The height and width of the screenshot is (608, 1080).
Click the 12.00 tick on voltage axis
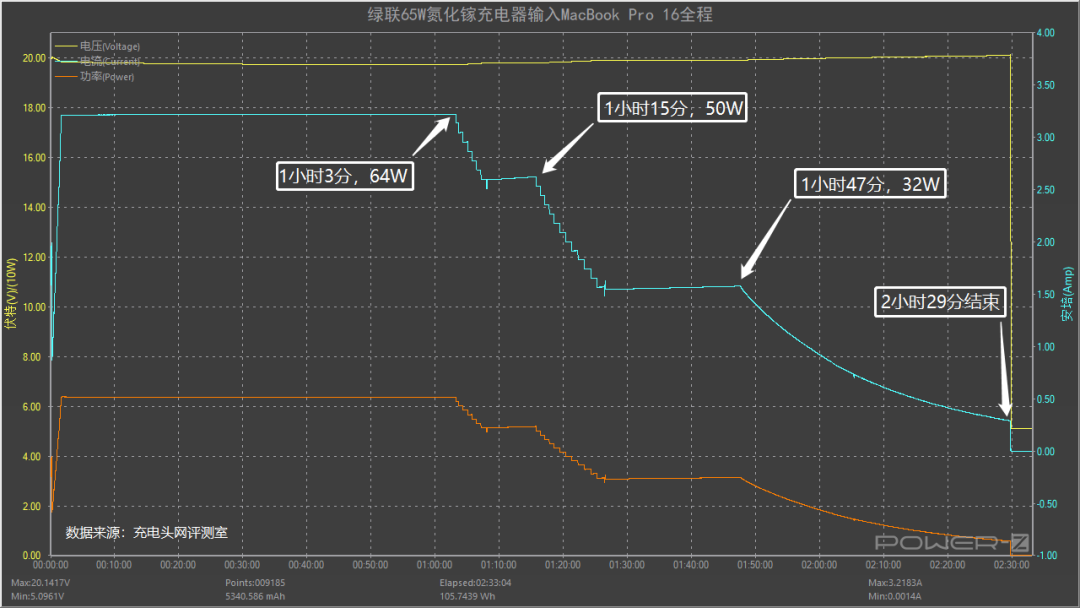[x=34, y=258]
